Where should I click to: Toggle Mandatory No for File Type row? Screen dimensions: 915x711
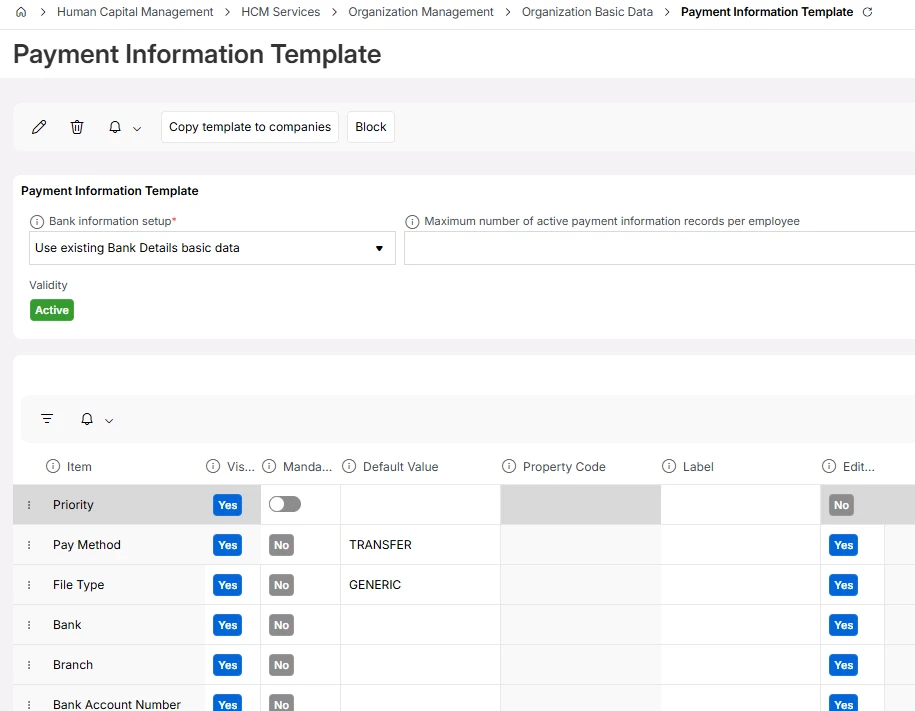(281, 585)
